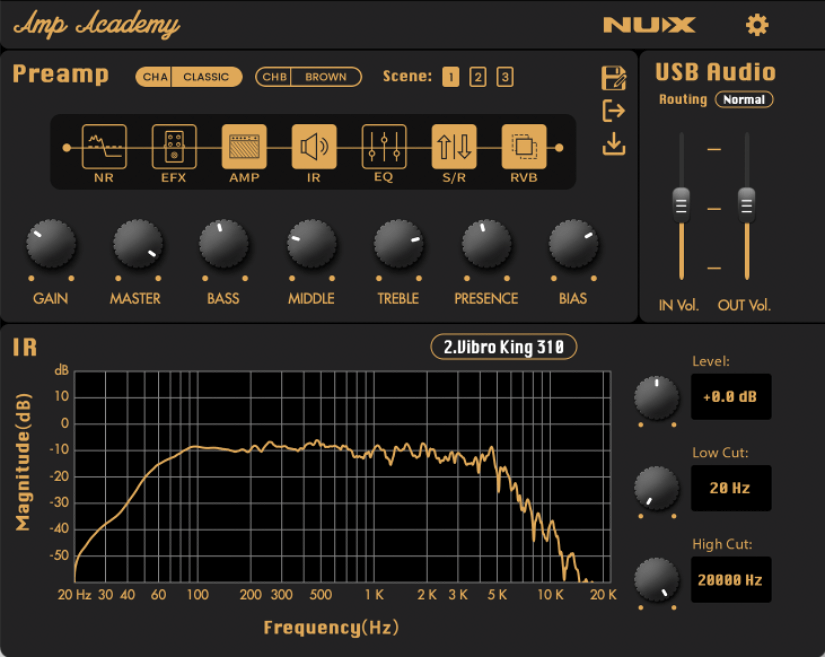Open the EFX pedal block
Viewport: 826px width, 658px height.
[x=174, y=147]
